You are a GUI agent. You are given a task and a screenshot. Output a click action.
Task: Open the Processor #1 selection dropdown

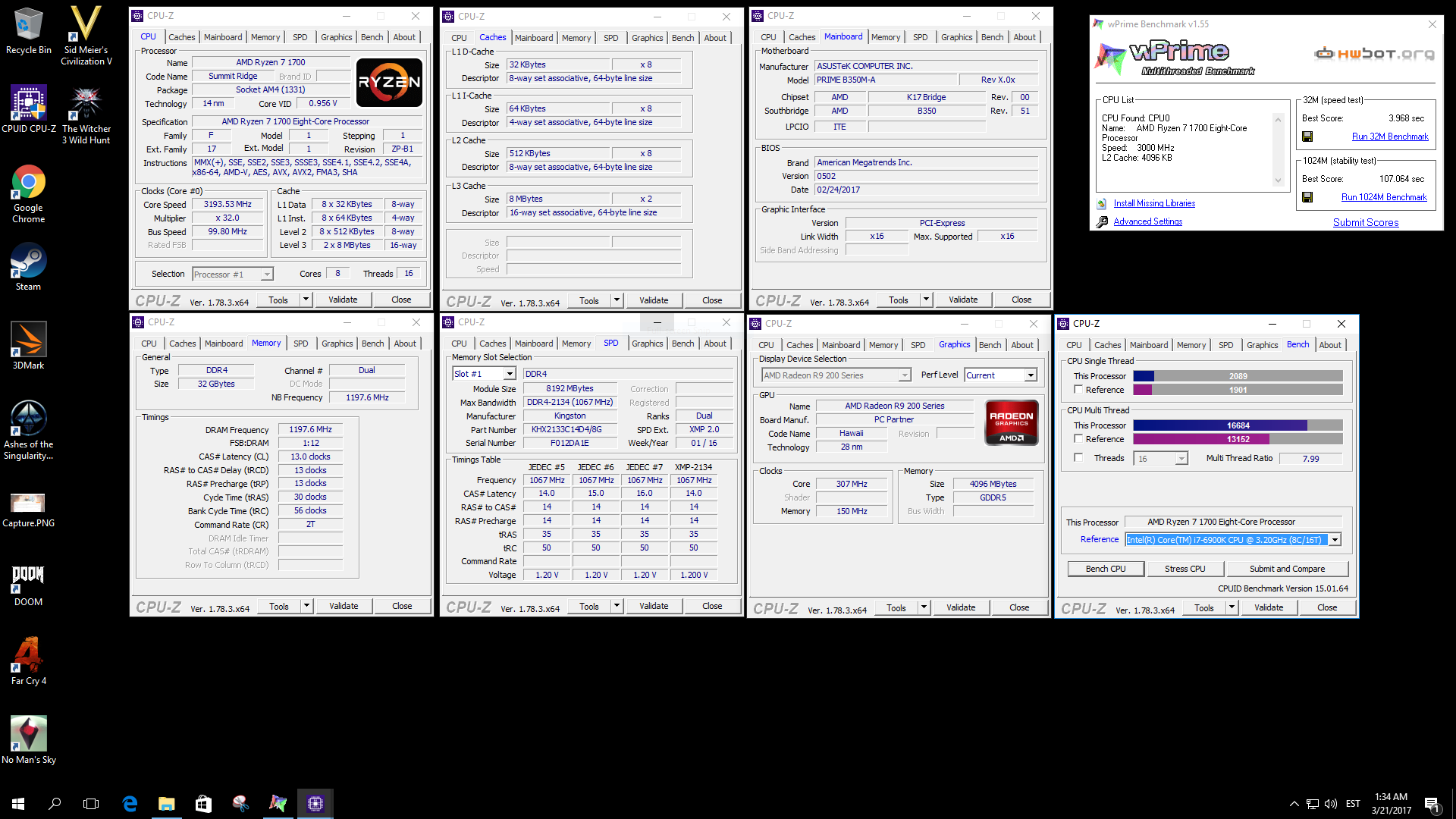pyautogui.click(x=233, y=275)
